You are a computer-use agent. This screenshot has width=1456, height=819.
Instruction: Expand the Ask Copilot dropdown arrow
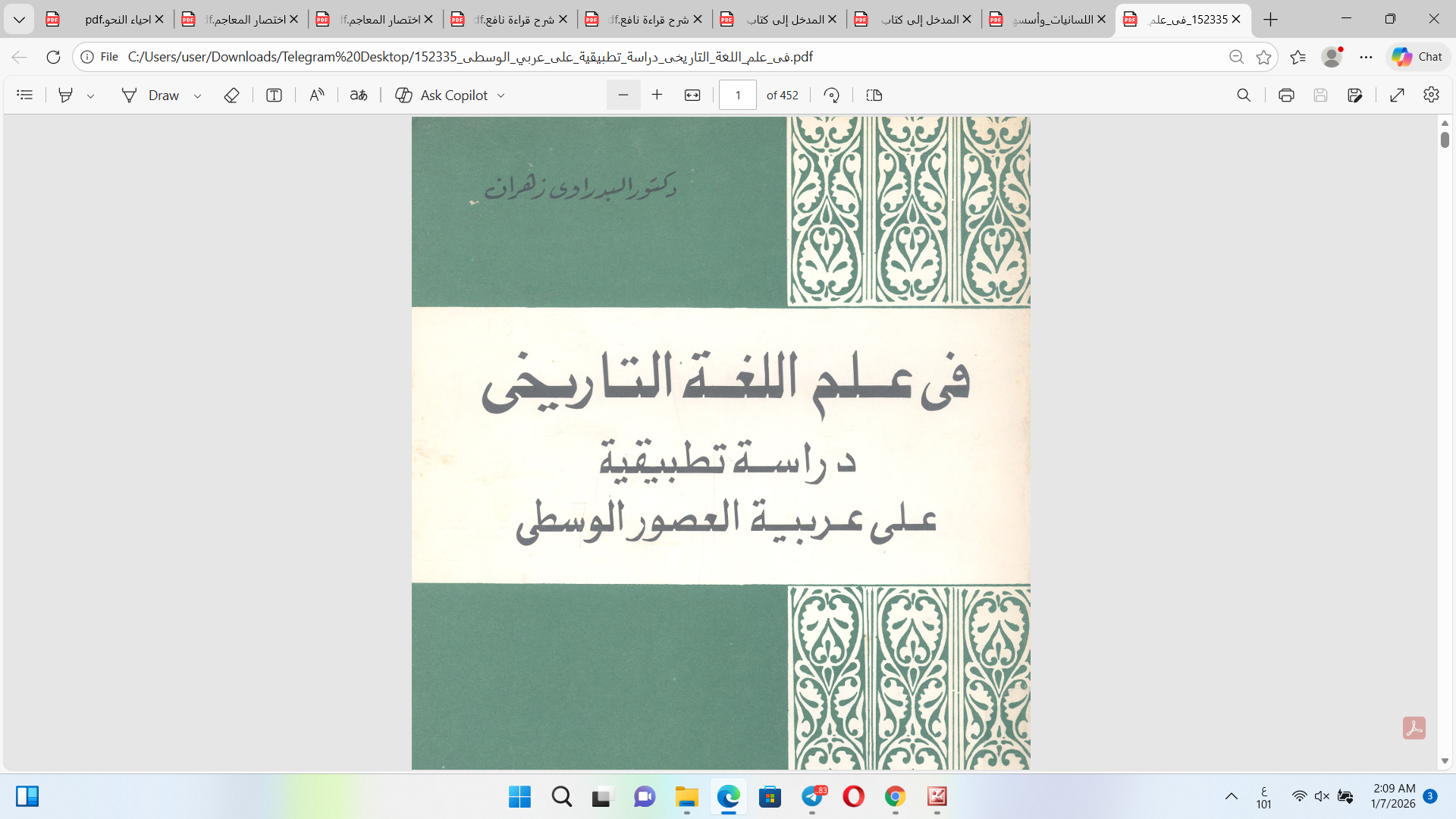(500, 96)
